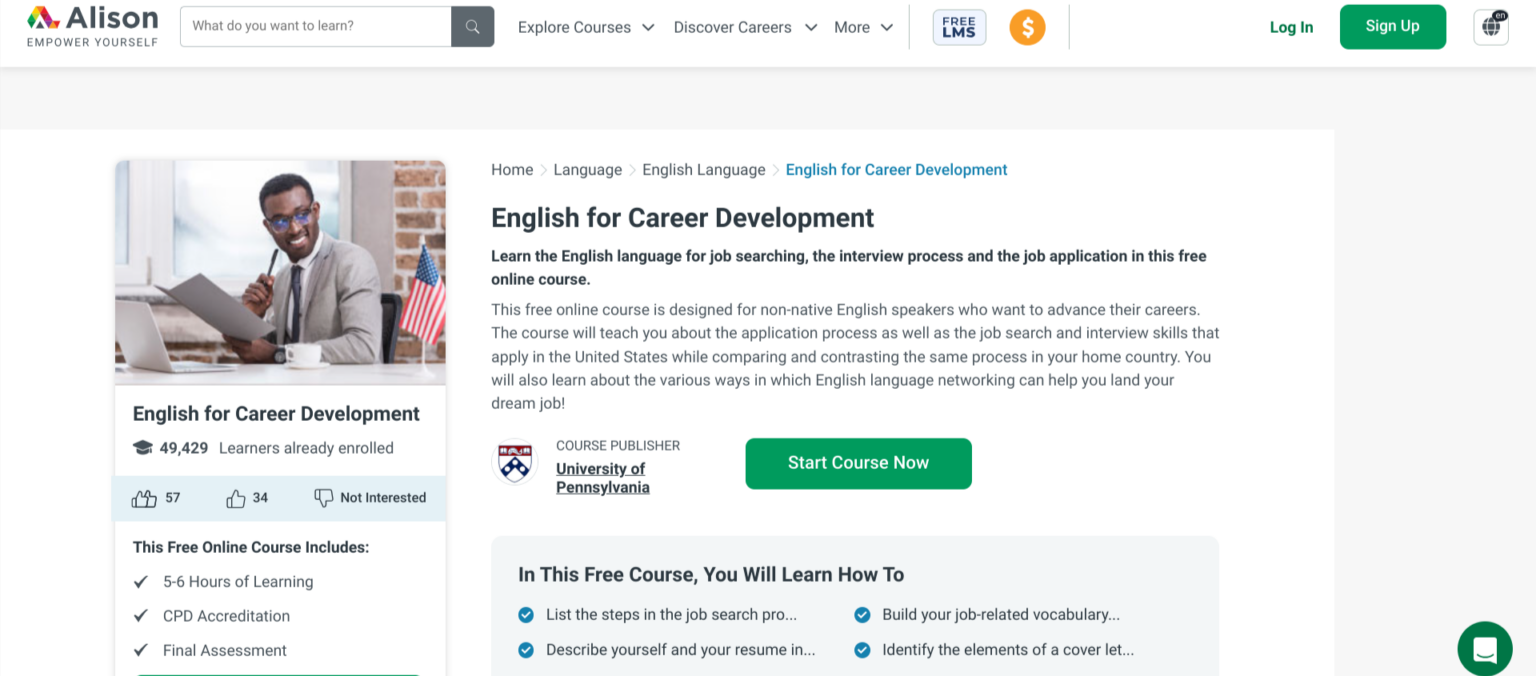Click the Sign Up button
The image size is (1536, 676).
click(x=1392, y=26)
